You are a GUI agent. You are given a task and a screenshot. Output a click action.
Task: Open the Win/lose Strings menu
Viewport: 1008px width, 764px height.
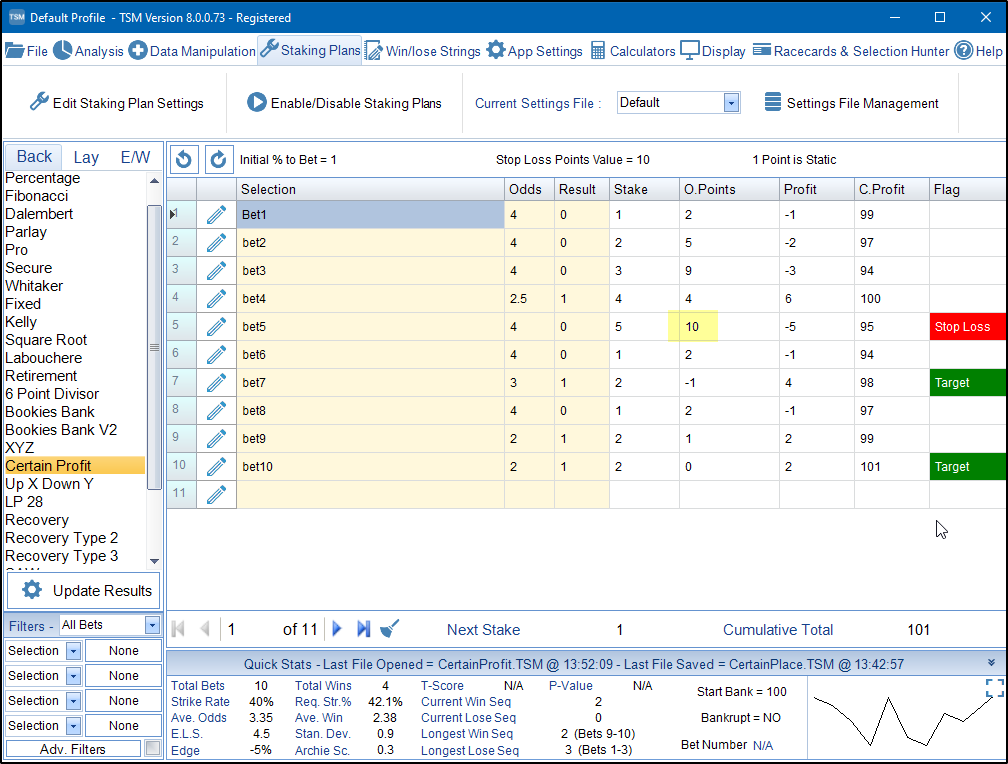[x=422, y=51]
